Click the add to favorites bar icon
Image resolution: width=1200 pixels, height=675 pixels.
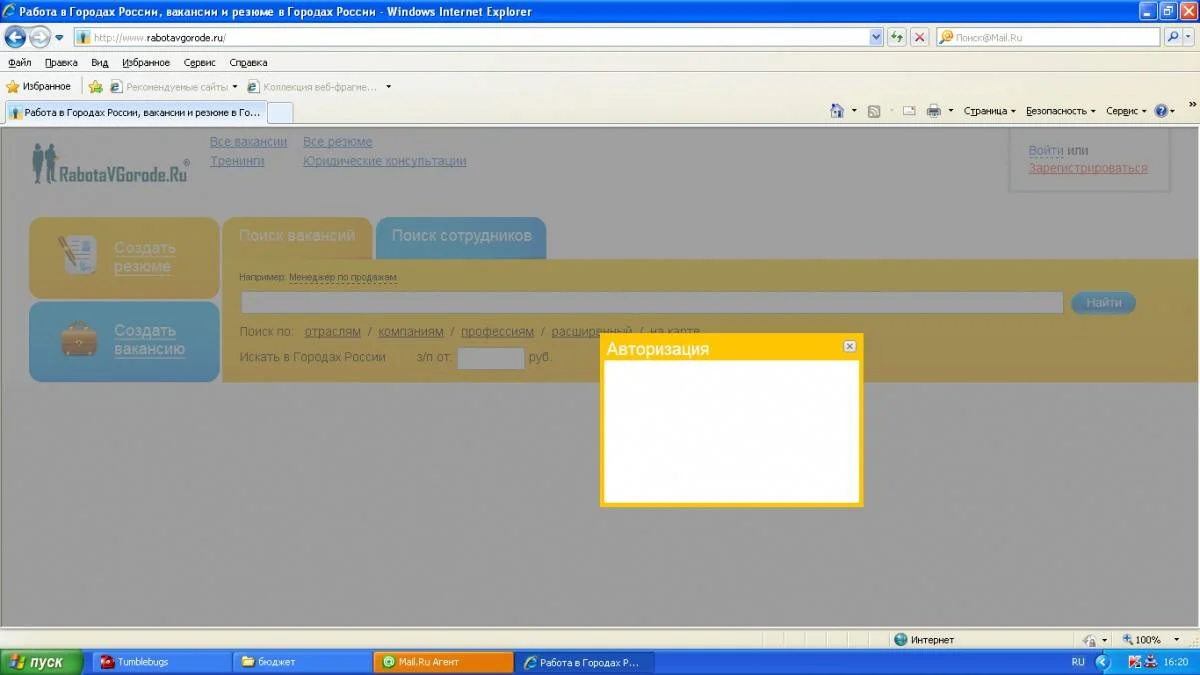click(96, 86)
